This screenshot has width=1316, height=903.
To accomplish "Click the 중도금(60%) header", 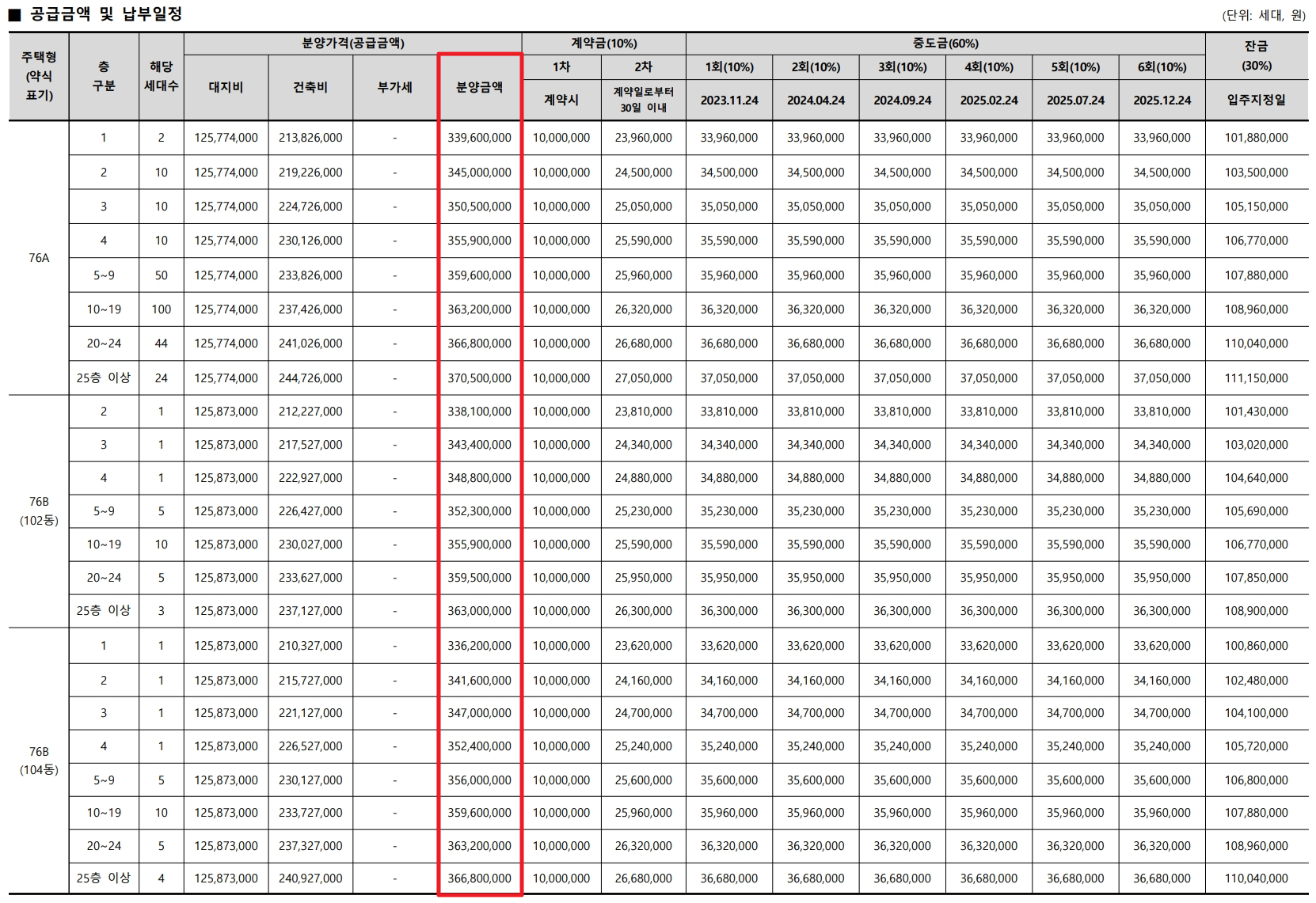I will pyautogui.click(x=945, y=44).
